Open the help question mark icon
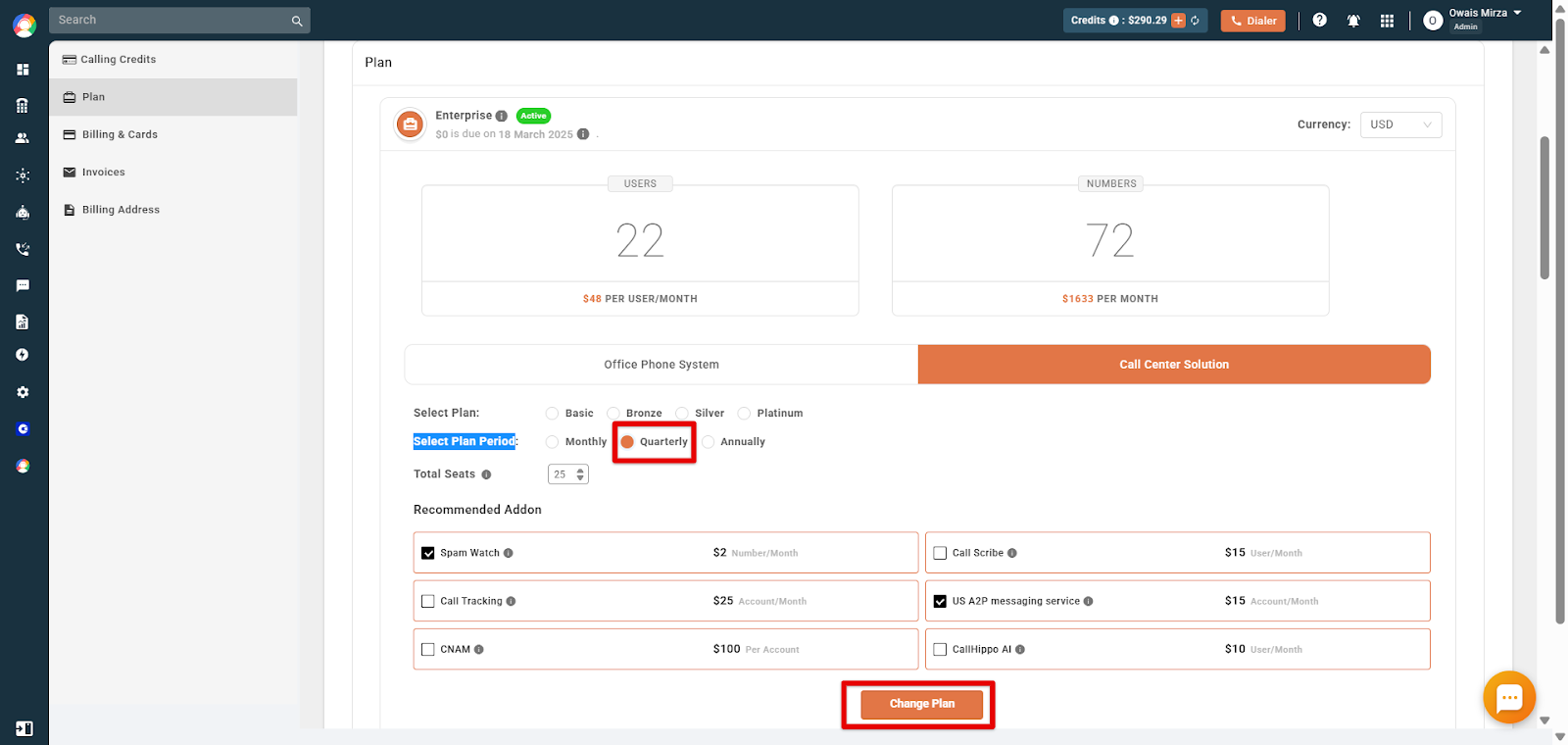This screenshot has height=745, width=1568. (1320, 20)
